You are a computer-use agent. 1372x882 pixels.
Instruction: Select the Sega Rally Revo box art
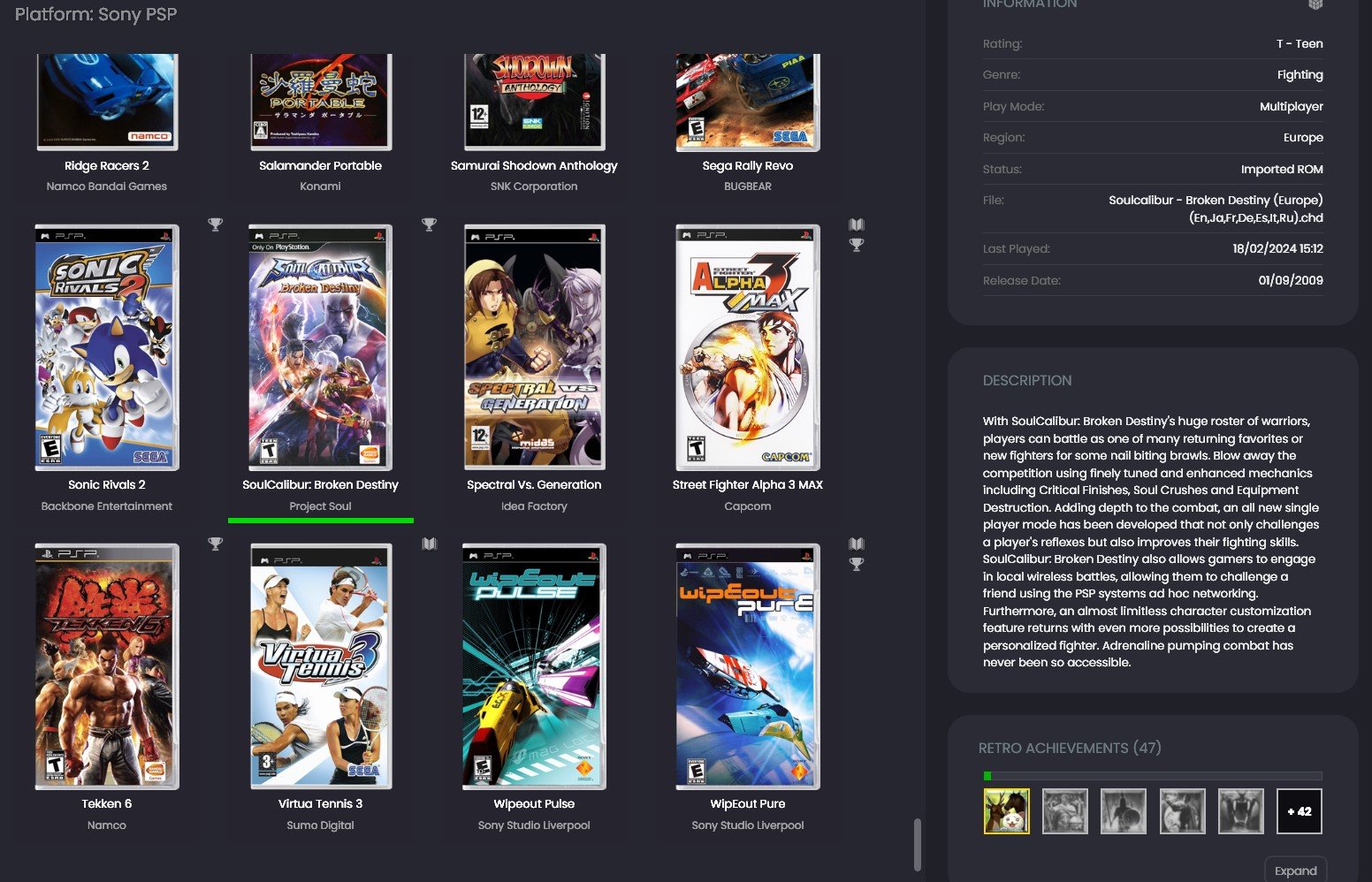(748, 102)
